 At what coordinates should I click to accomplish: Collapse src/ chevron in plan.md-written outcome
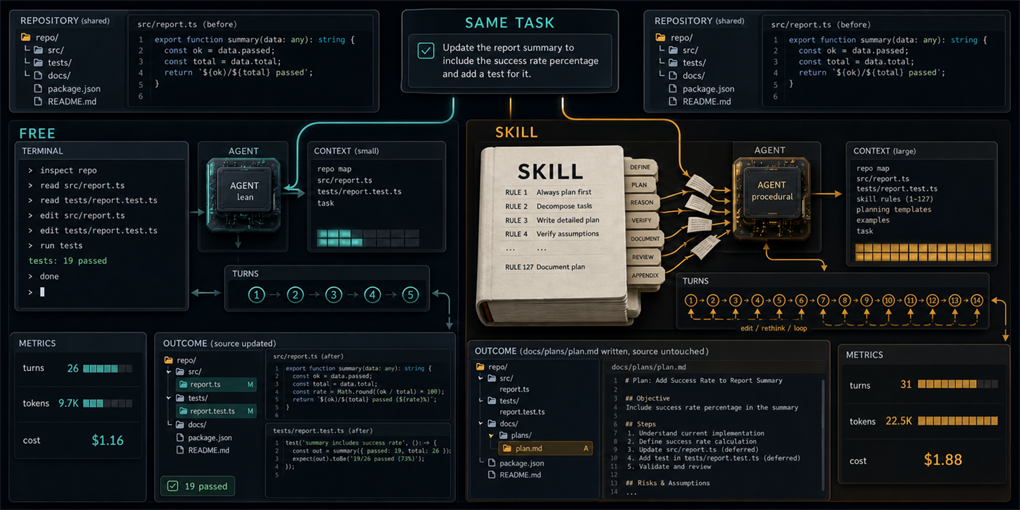481,378
